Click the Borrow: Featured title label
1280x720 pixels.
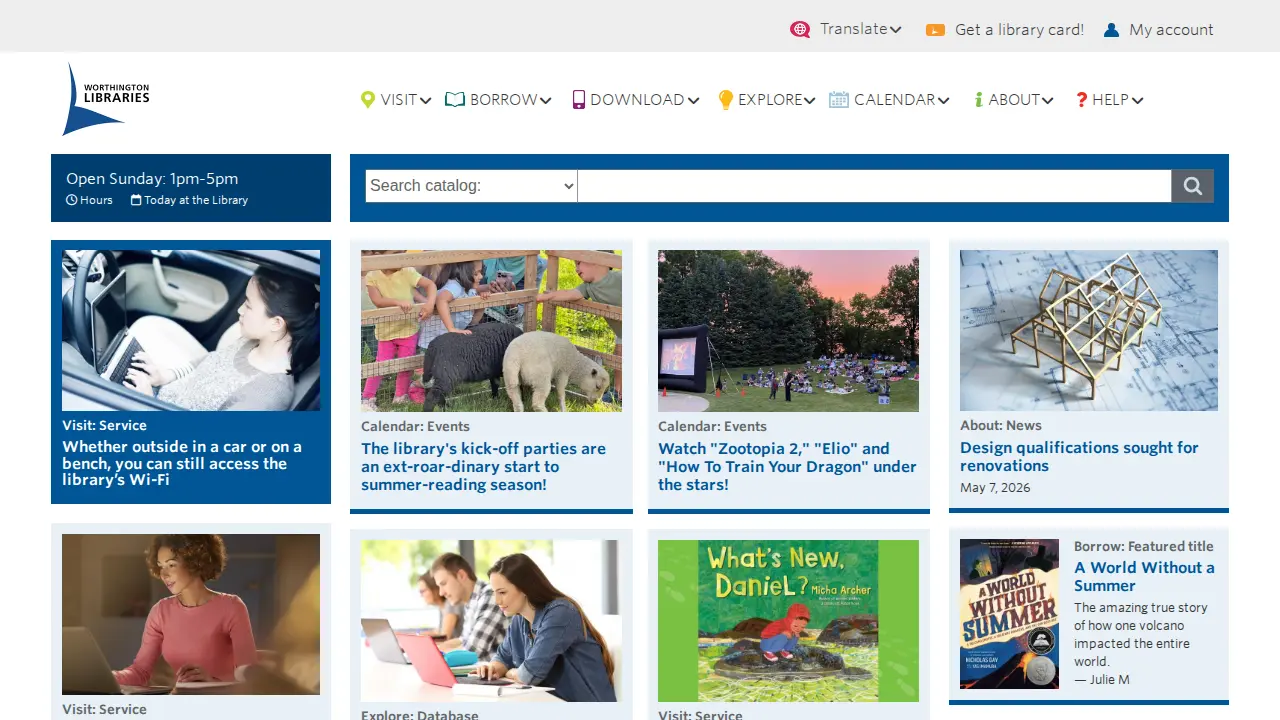pos(1144,546)
